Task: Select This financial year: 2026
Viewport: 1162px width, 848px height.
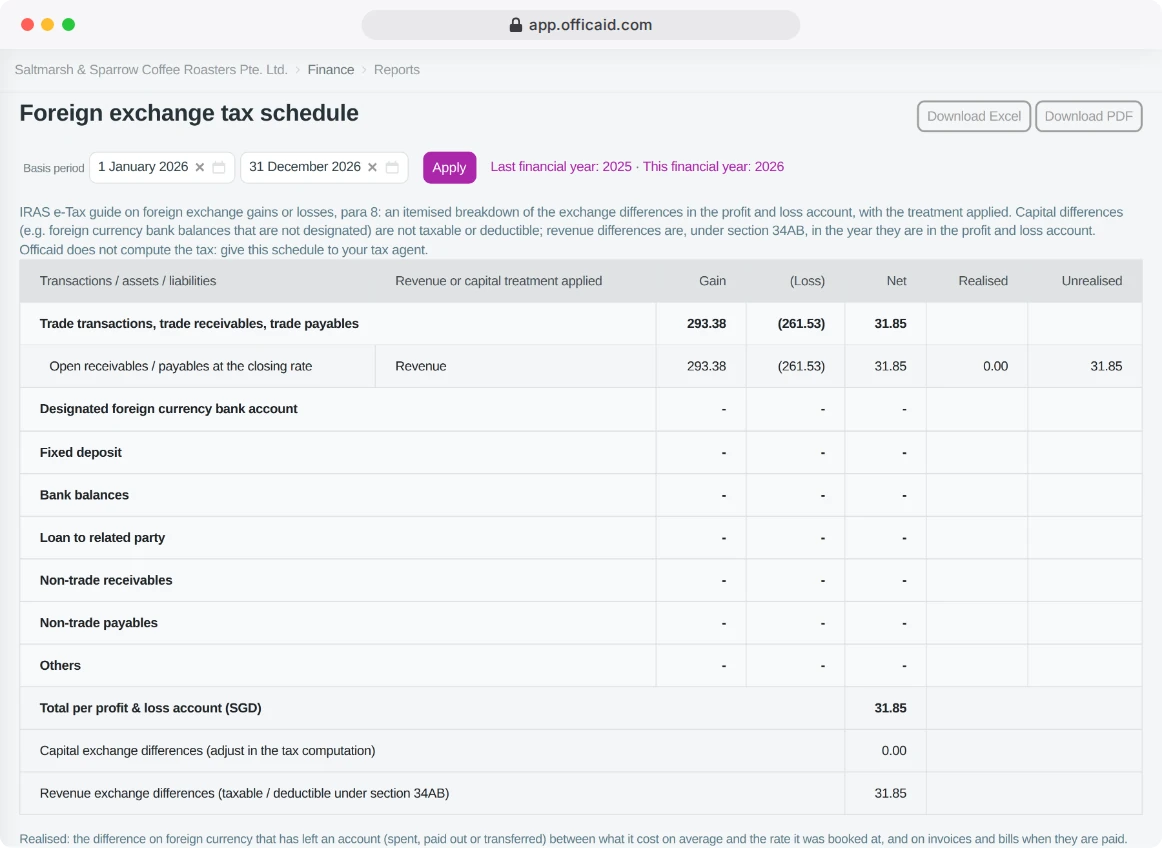Action: pyautogui.click(x=714, y=167)
